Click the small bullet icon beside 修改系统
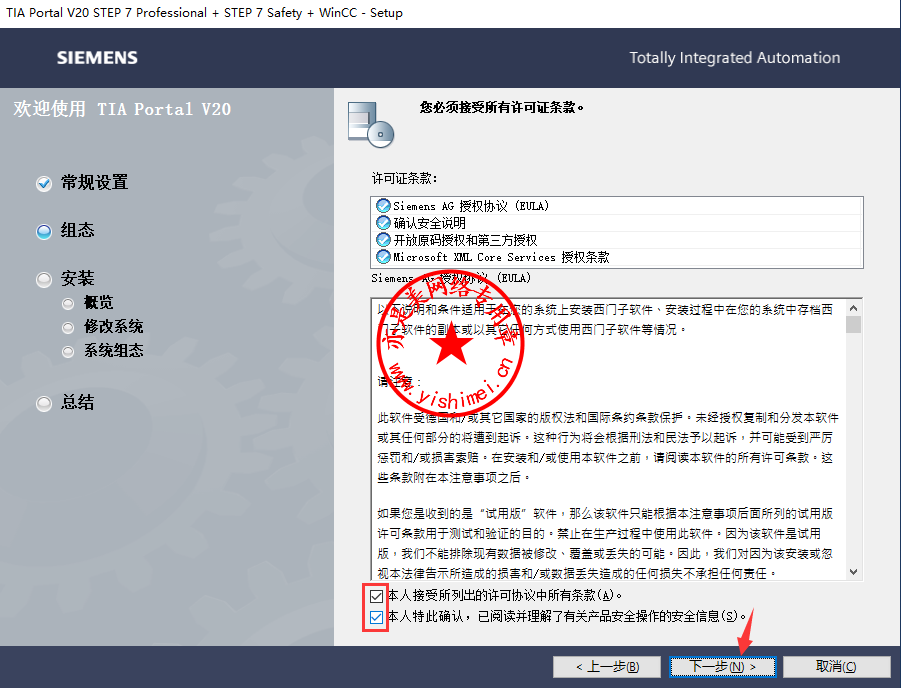 click(68, 328)
